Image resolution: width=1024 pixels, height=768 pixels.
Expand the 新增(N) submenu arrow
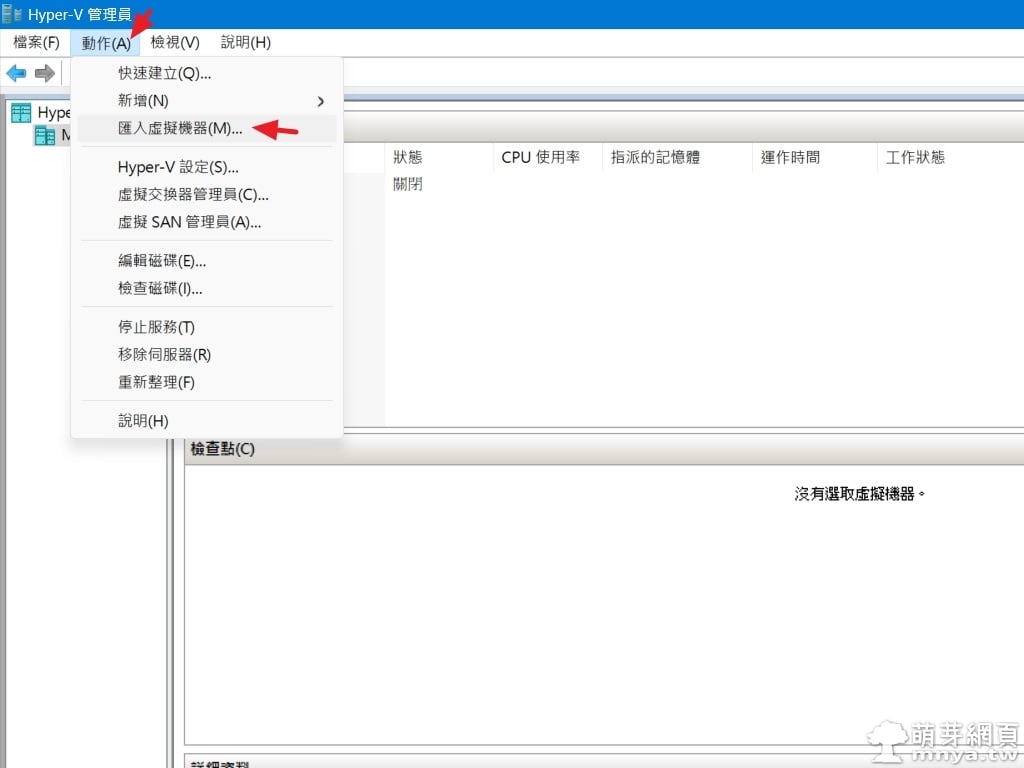(x=321, y=101)
